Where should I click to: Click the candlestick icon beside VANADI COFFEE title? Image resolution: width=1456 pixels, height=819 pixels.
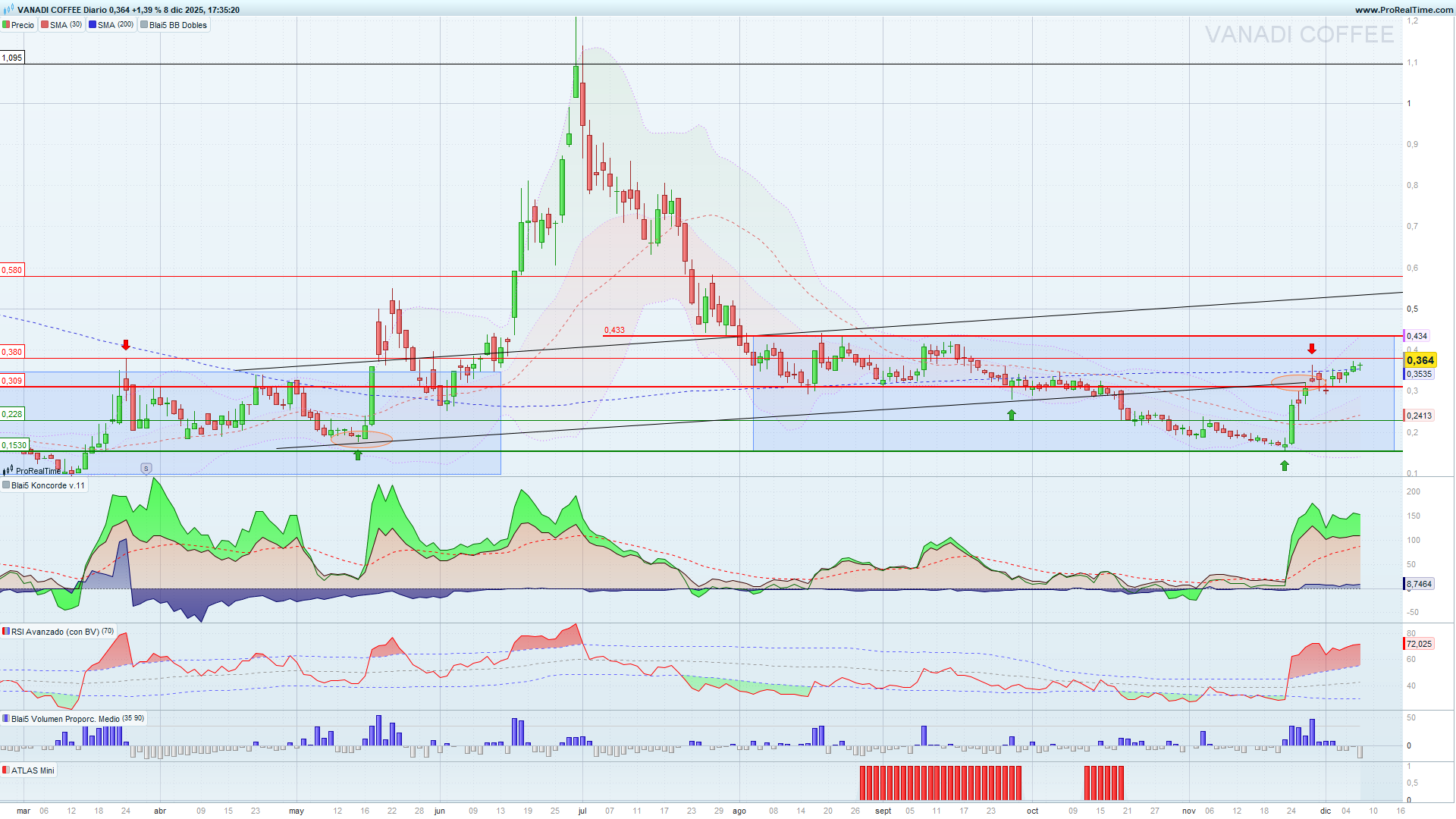click(9, 10)
